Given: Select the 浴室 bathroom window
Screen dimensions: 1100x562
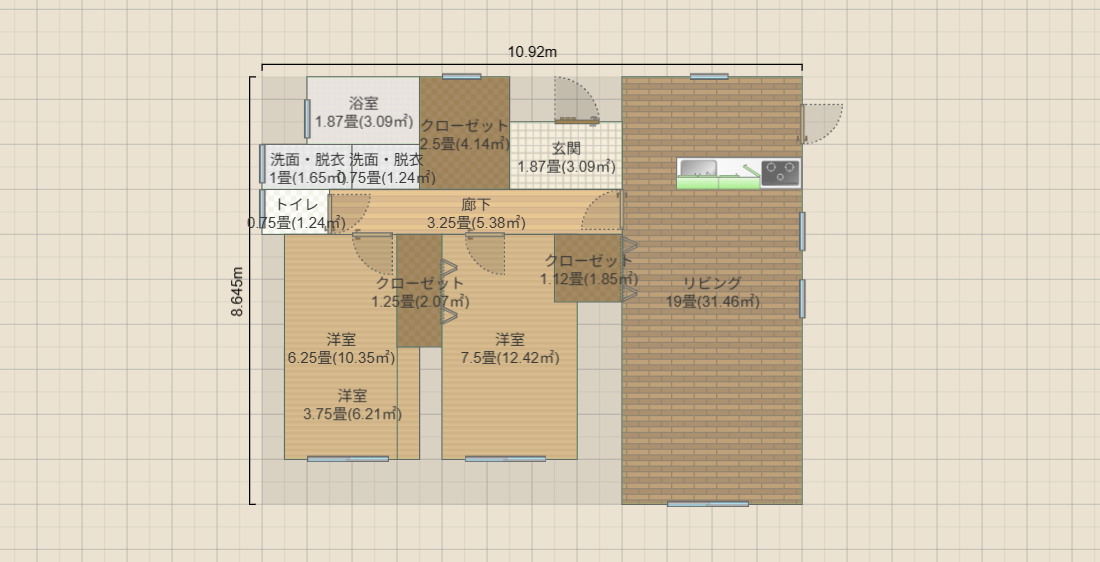Looking at the screenshot, I should (307, 119).
